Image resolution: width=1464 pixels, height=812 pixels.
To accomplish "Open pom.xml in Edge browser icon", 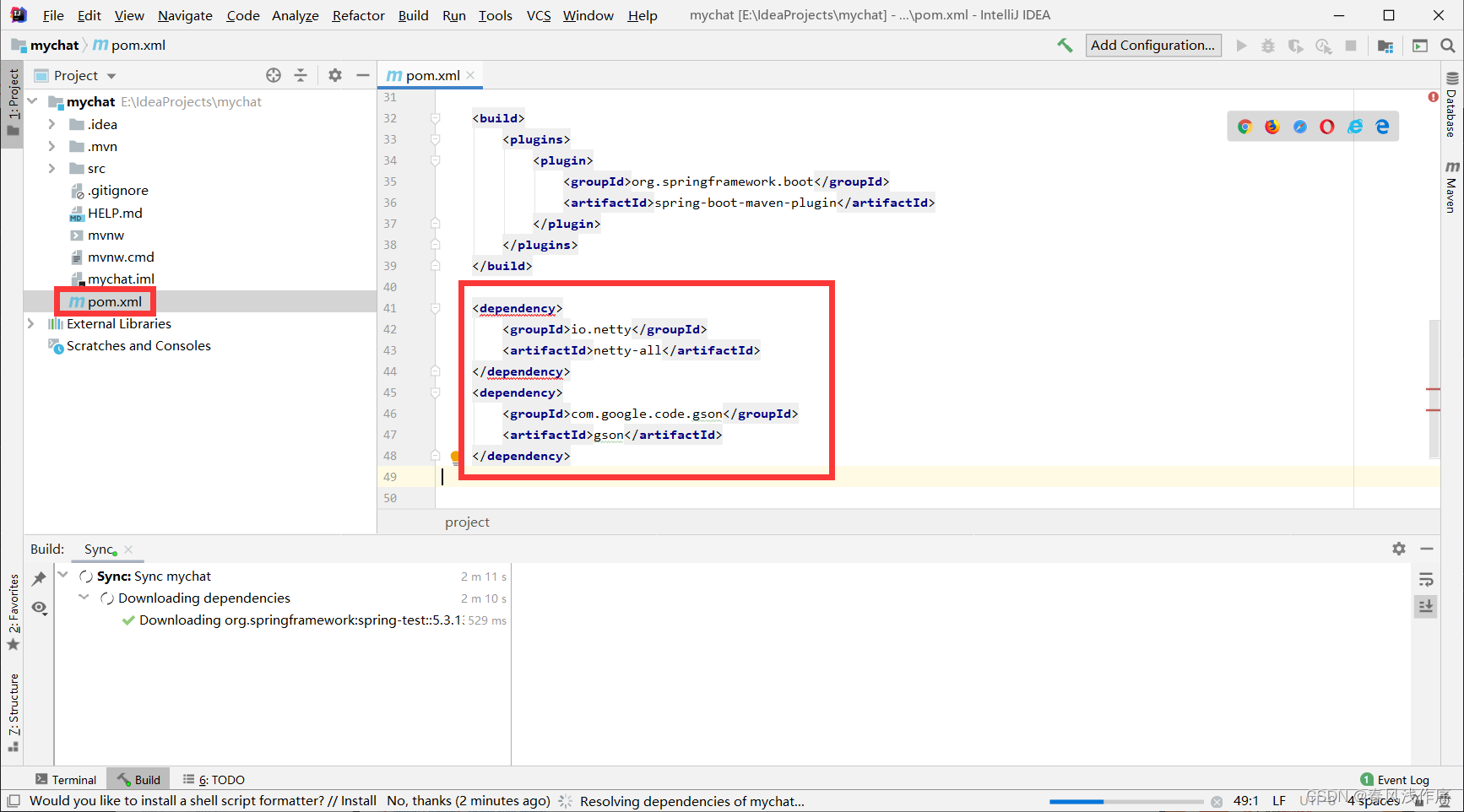I will [1382, 127].
